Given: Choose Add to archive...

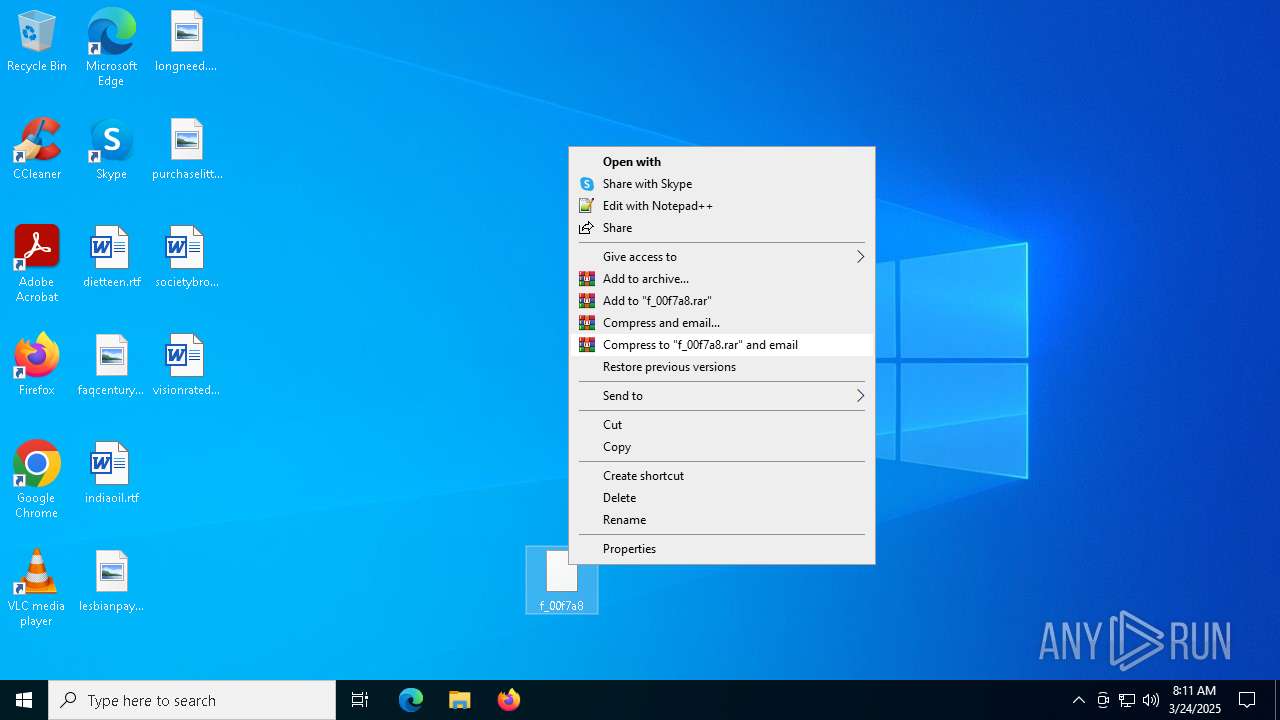Looking at the screenshot, I should pos(722,279).
